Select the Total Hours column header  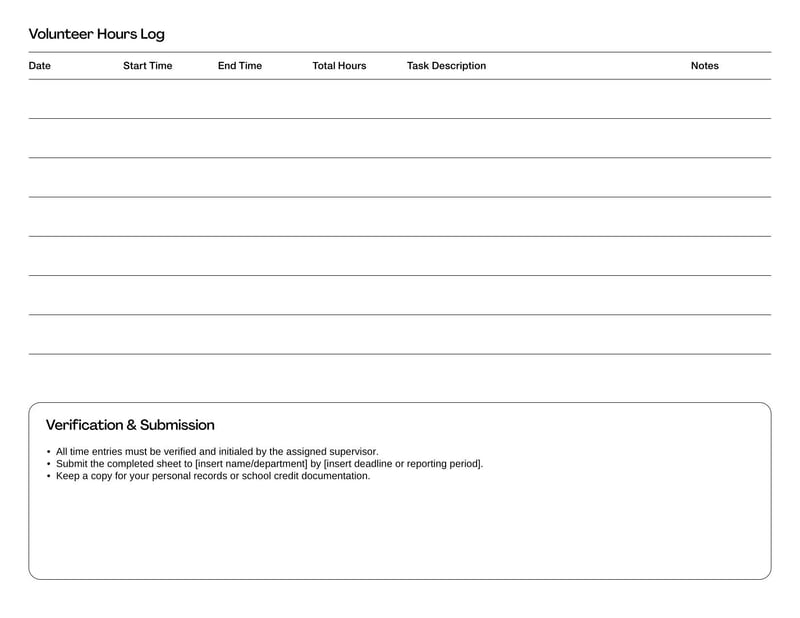point(338,65)
